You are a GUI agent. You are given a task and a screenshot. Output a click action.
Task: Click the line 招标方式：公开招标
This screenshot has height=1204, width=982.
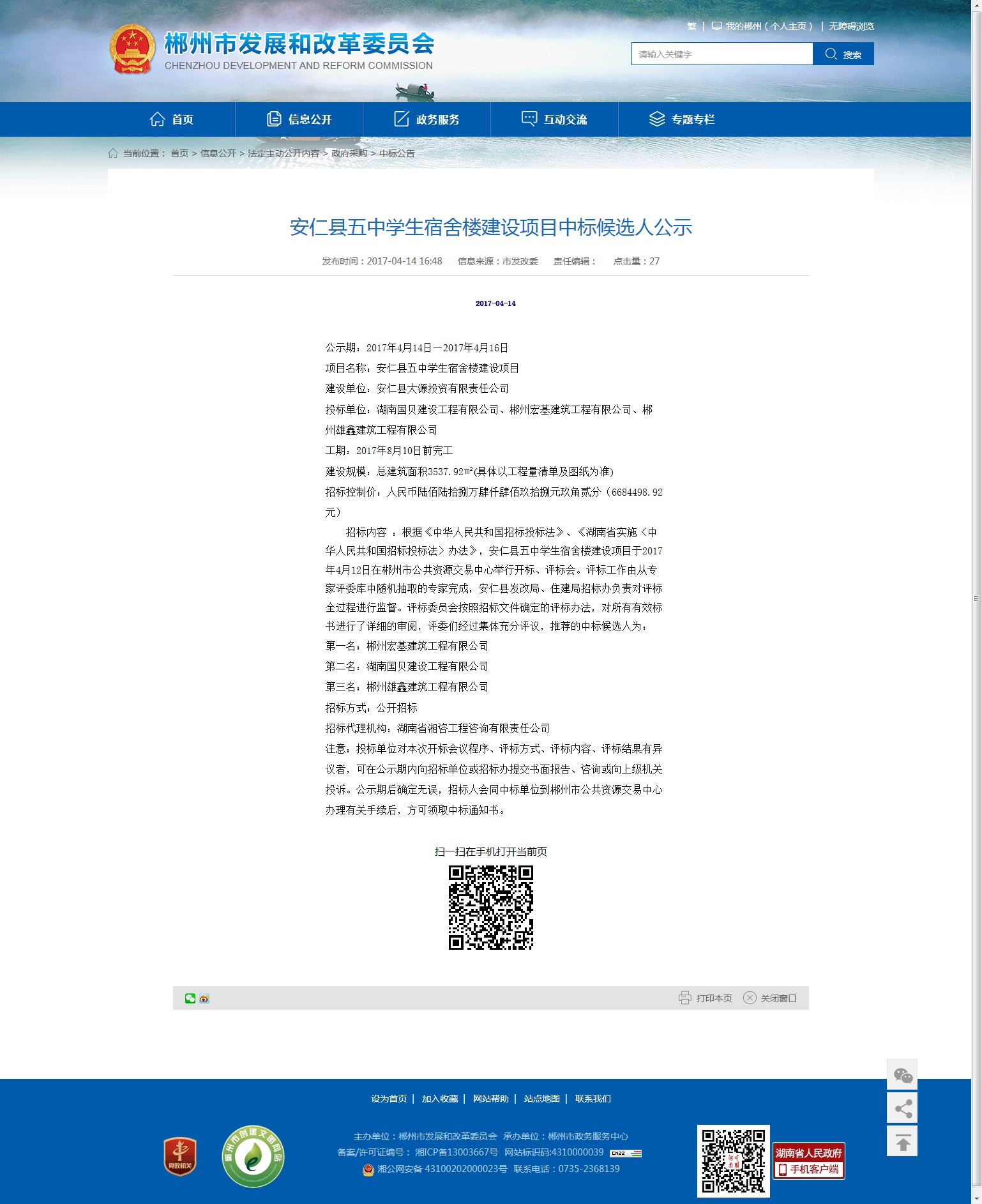click(372, 708)
